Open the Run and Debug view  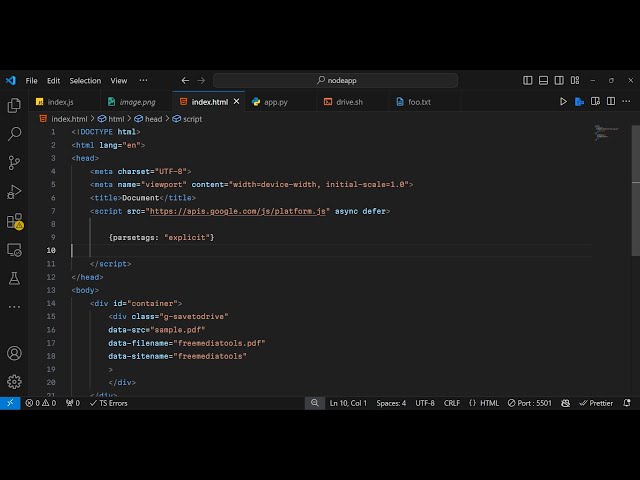click(x=14, y=191)
